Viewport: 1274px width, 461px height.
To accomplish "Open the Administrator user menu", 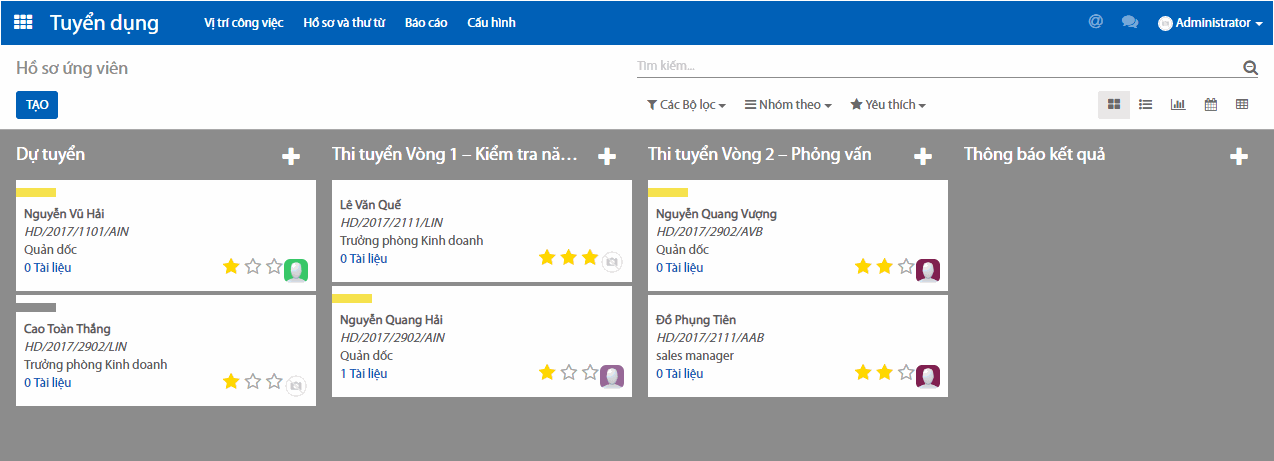I will tap(1210, 23).
